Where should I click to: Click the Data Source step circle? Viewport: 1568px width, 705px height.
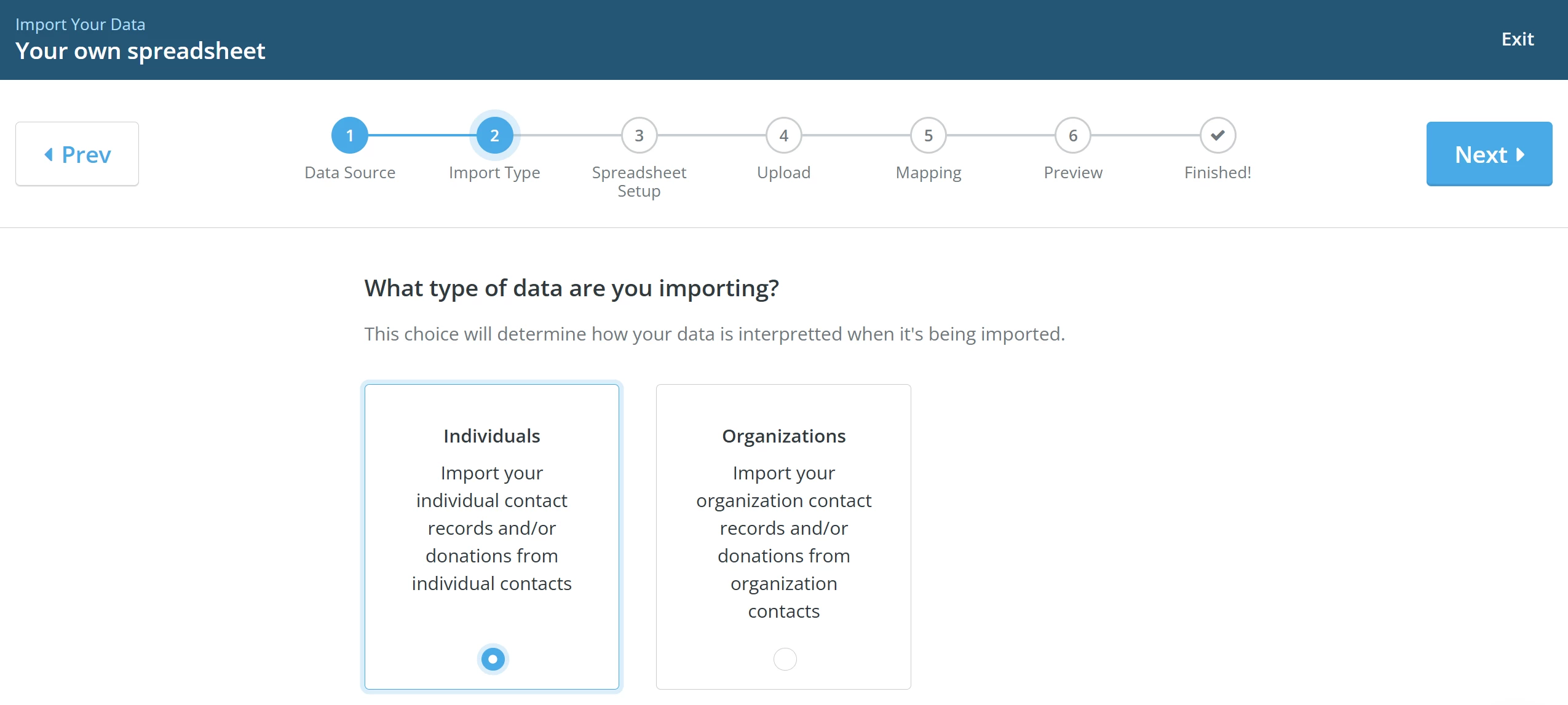pyautogui.click(x=350, y=135)
